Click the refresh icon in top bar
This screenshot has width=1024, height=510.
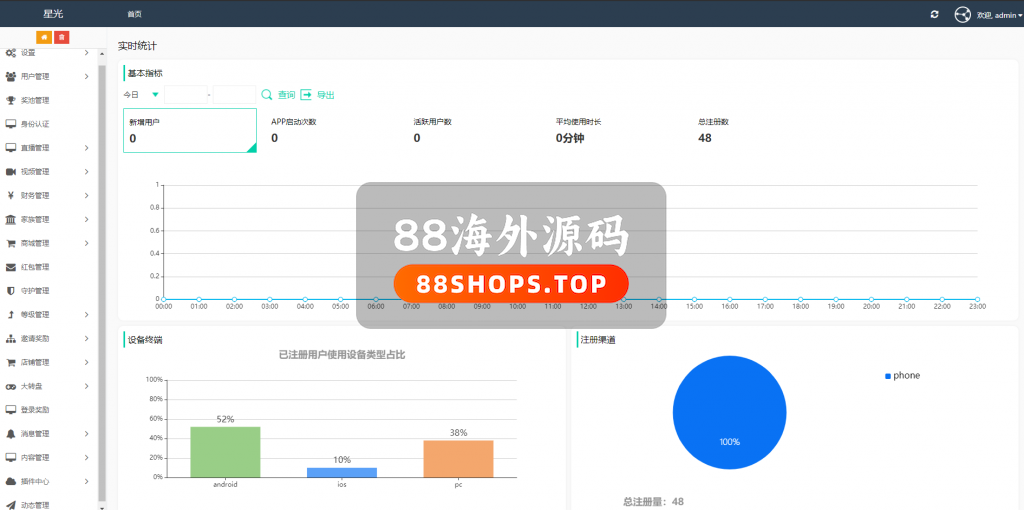[934, 14]
